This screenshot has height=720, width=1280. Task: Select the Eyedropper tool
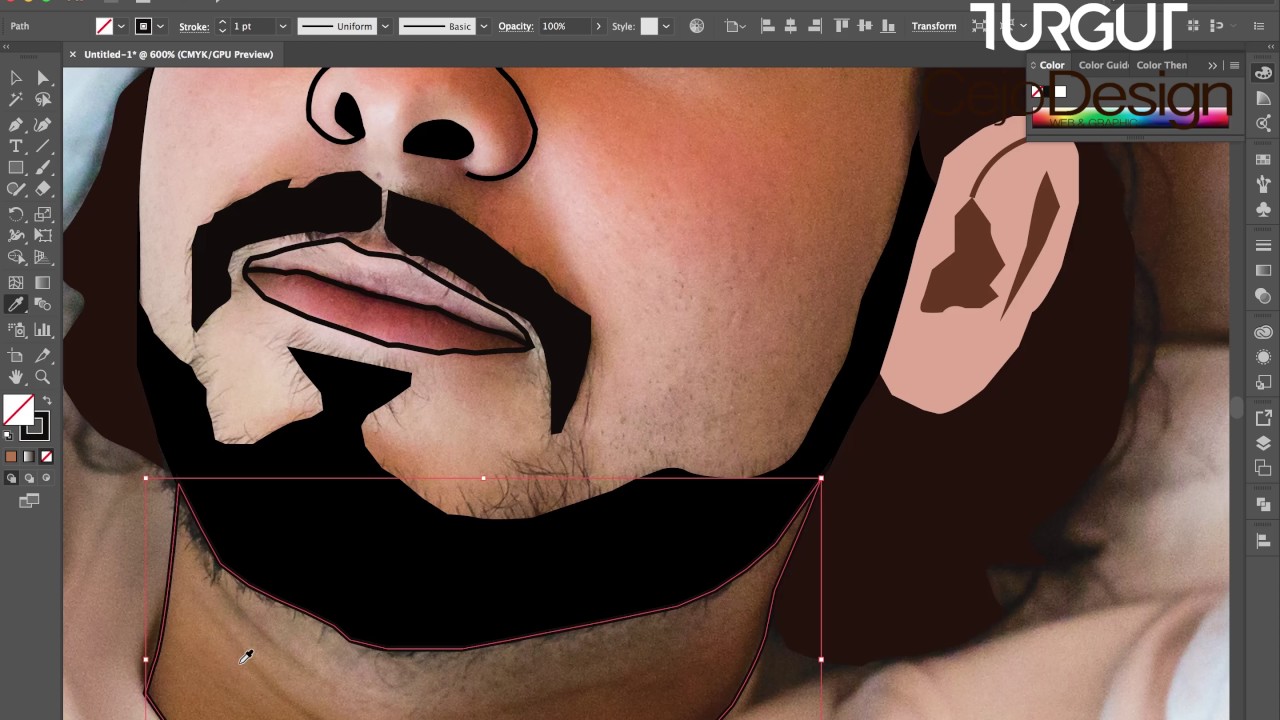(16, 305)
